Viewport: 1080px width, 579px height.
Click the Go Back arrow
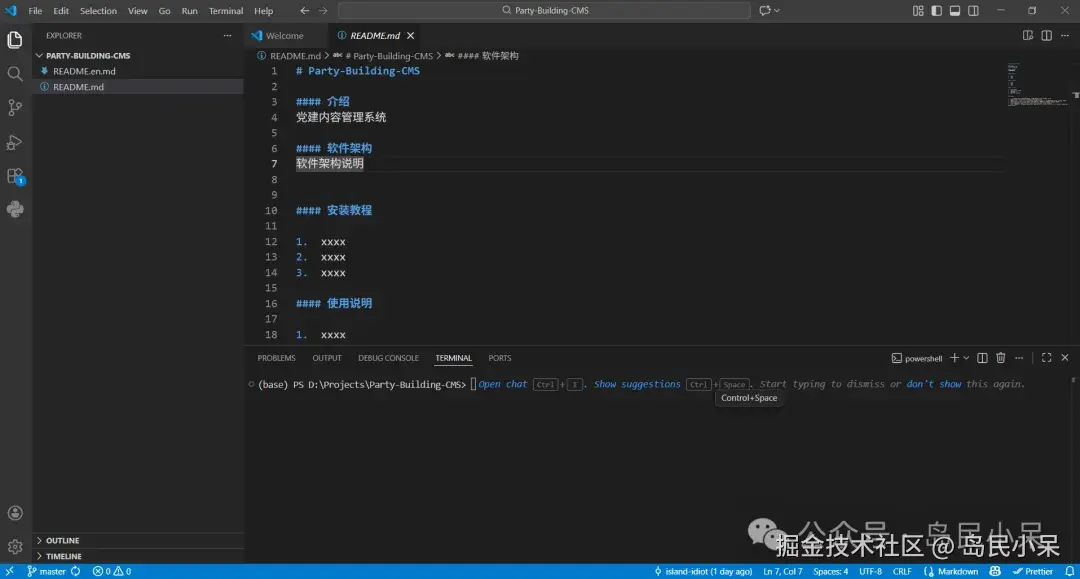tap(304, 10)
